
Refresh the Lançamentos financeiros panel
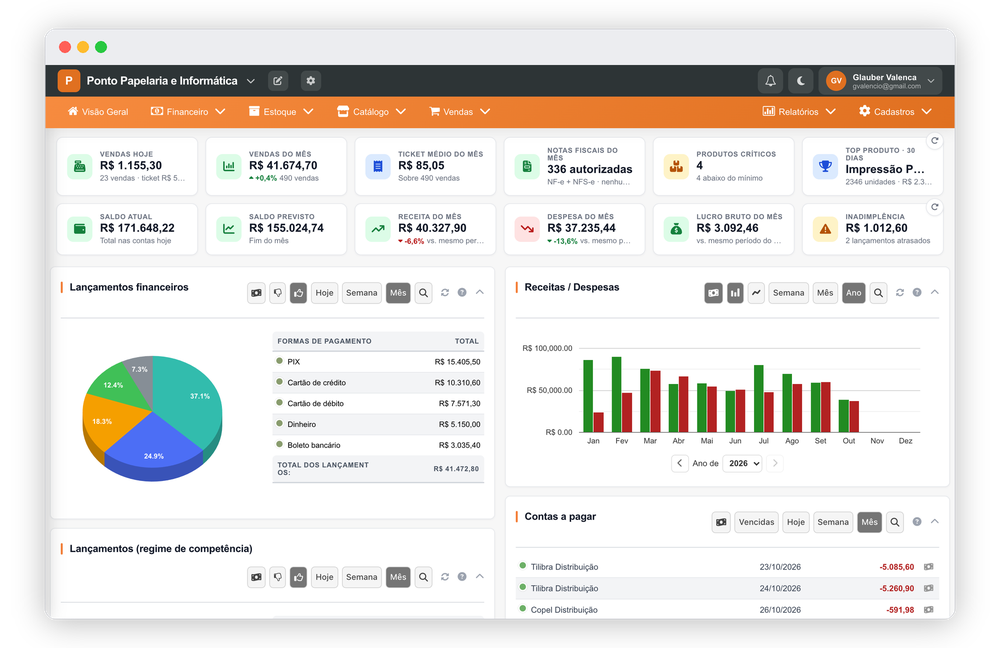coord(445,293)
